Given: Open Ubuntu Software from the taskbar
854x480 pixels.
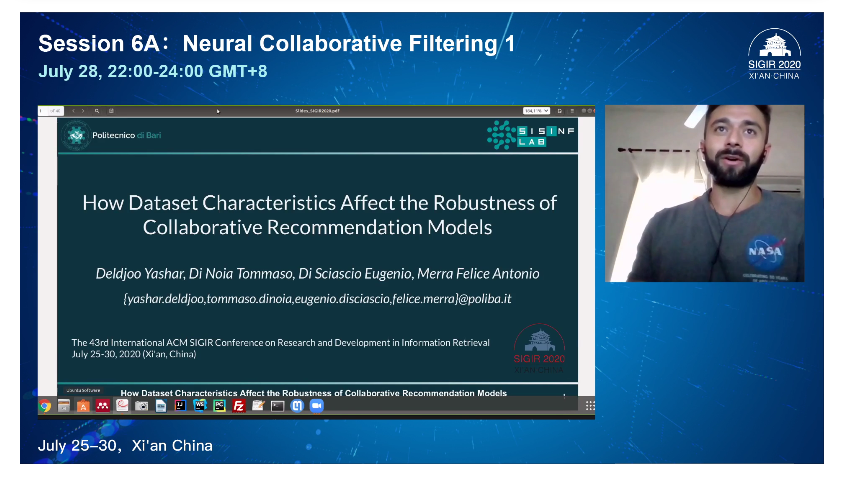Looking at the screenshot, I should (x=83, y=406).
